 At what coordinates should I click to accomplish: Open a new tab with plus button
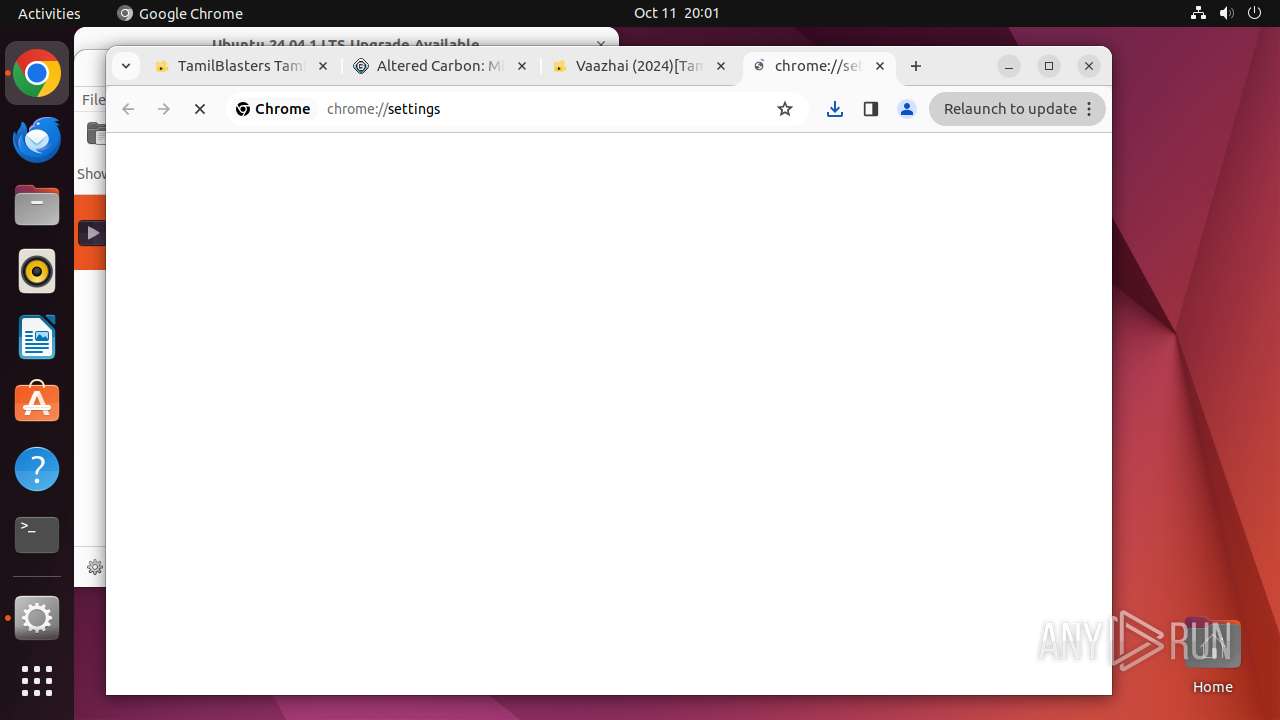tap(916, 66)
